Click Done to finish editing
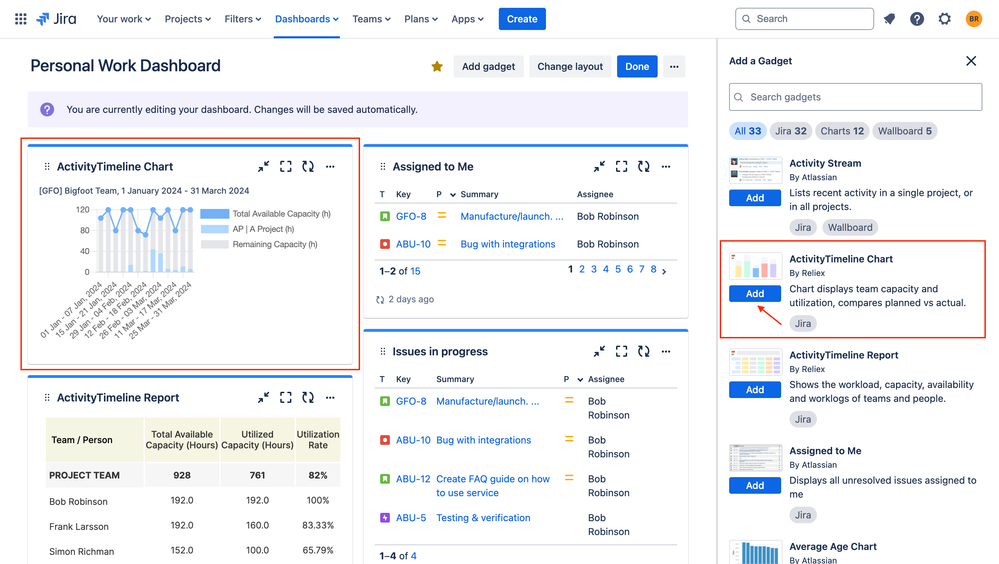This screenshot has height=564, width=999. [x=637, y=66]
